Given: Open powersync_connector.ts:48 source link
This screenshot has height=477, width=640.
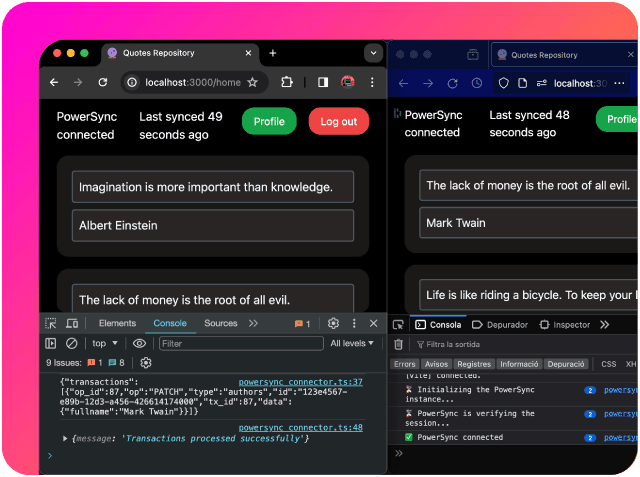Looking at the screenshot, I should pos(300,428).
